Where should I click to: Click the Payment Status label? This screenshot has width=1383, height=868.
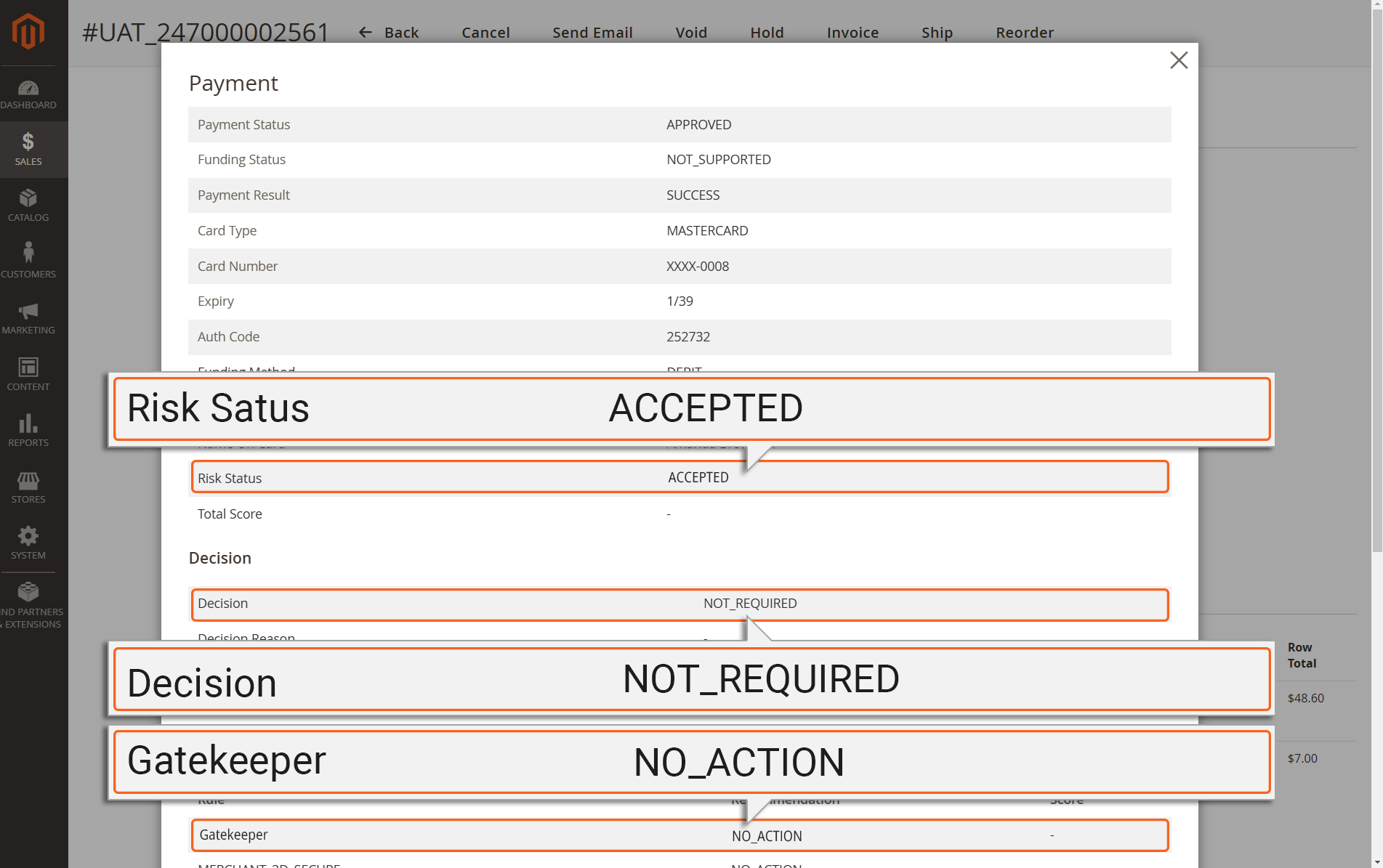(243, 124)
